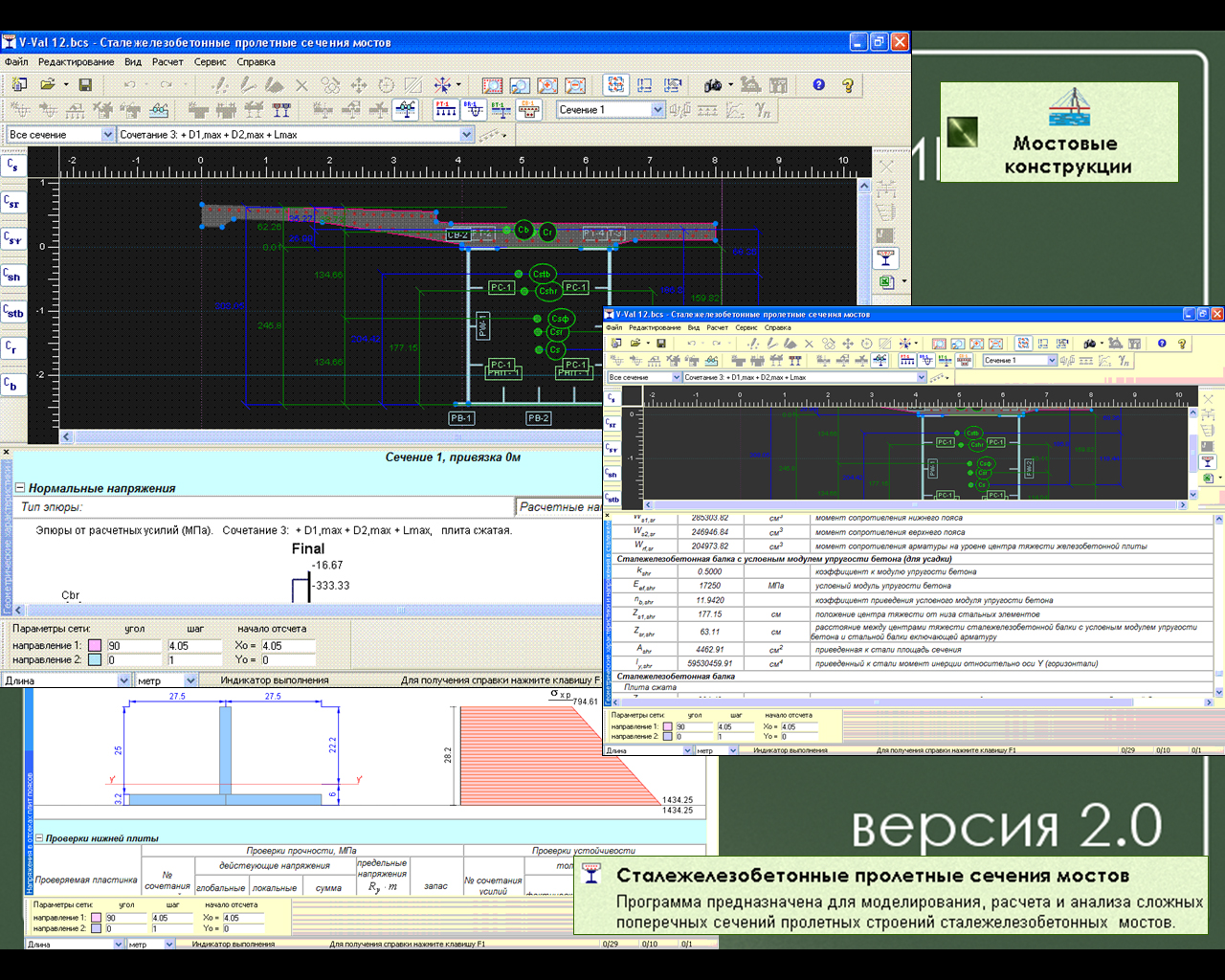This screenshot has height=980, width=1225.
Task: Click the 'Xo =' field showing 4.05 in main window
Action: 287,646
